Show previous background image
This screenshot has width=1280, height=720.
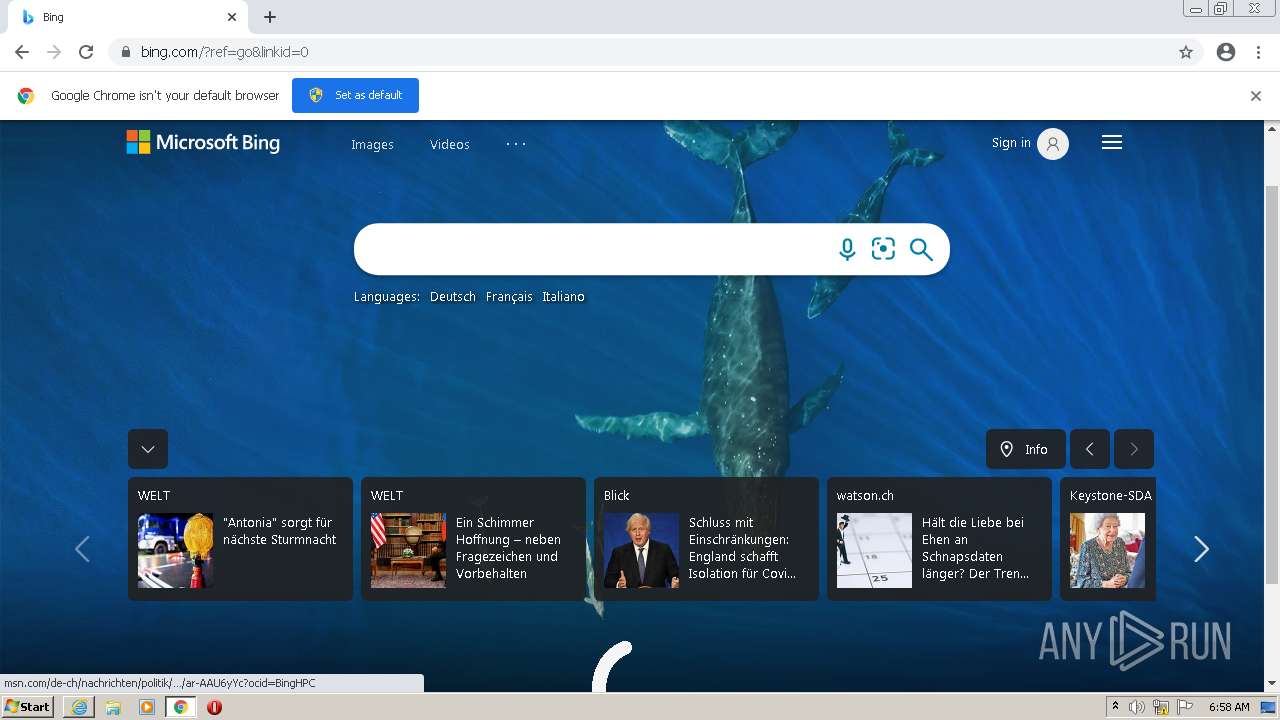click(1090, 449)
